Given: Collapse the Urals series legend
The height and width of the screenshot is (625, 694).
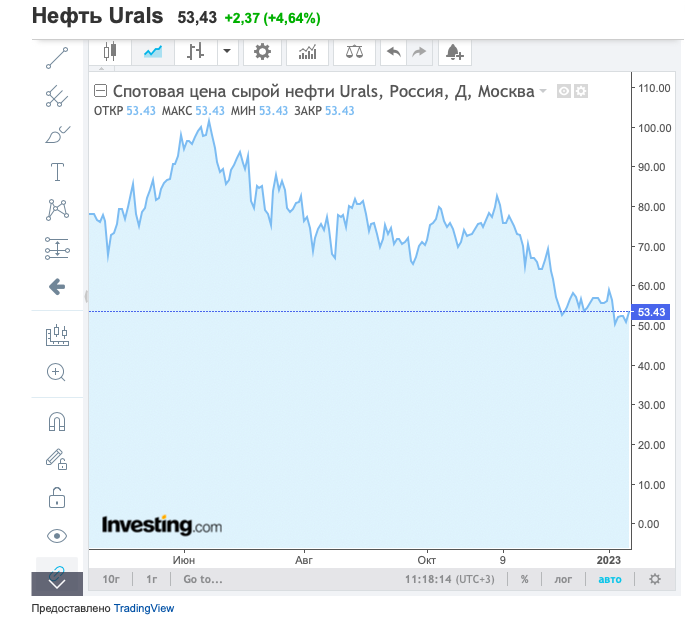Looking at the screenshot, I should point(100,91).
